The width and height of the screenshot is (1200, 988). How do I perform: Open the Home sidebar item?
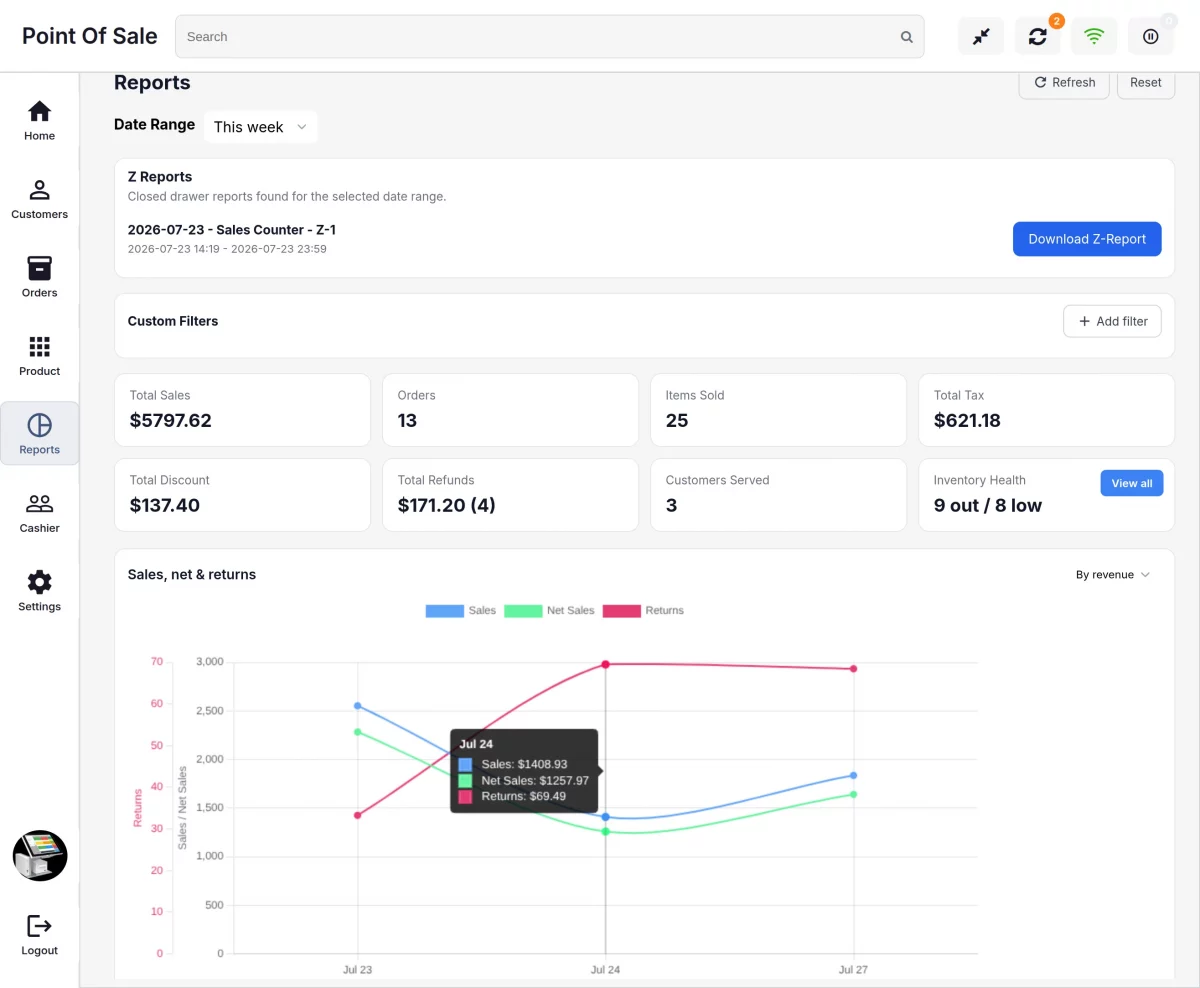point(39,120)
